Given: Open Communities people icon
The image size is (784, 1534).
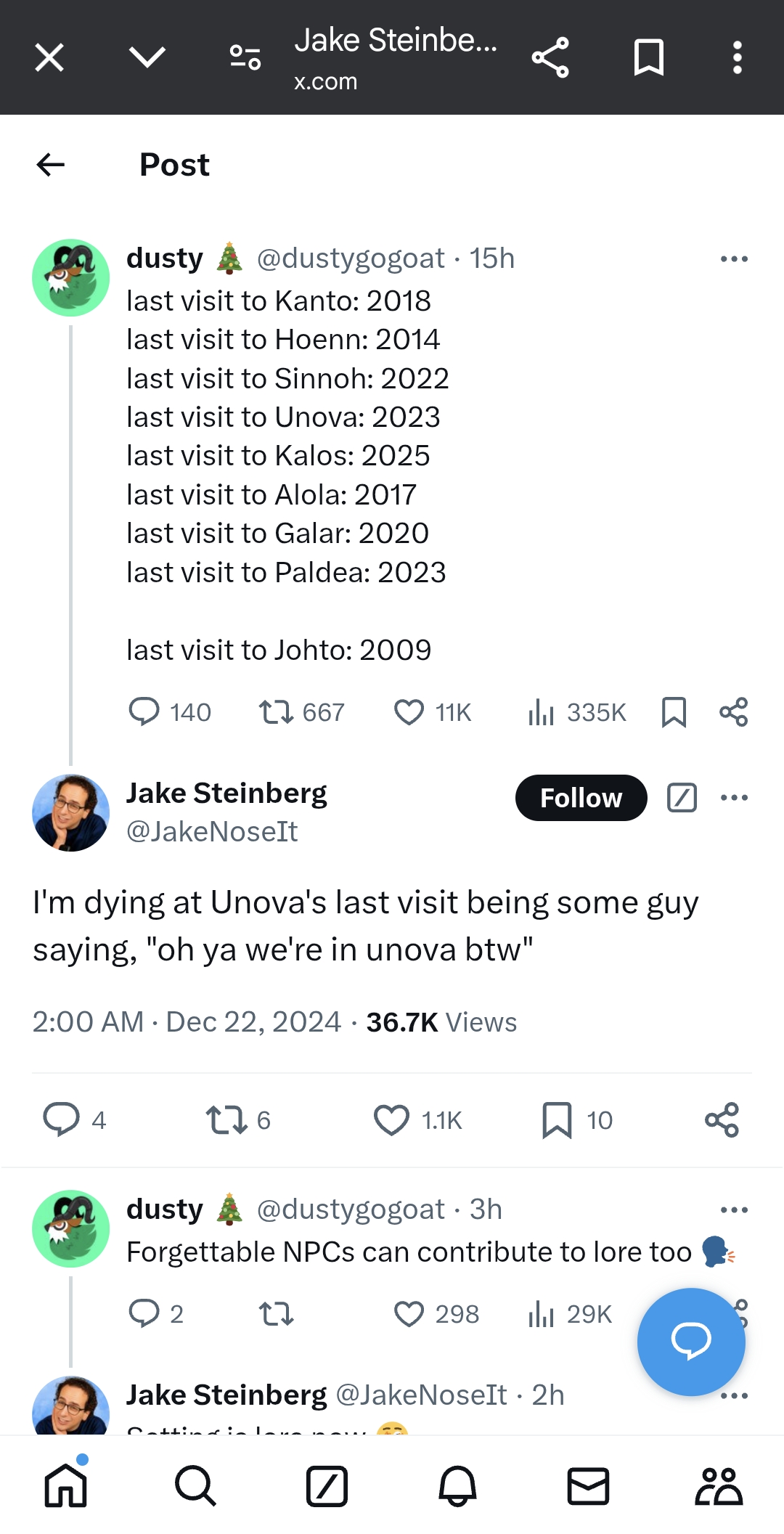Looking at the screenshot, I should click(x=718, y=1486).
